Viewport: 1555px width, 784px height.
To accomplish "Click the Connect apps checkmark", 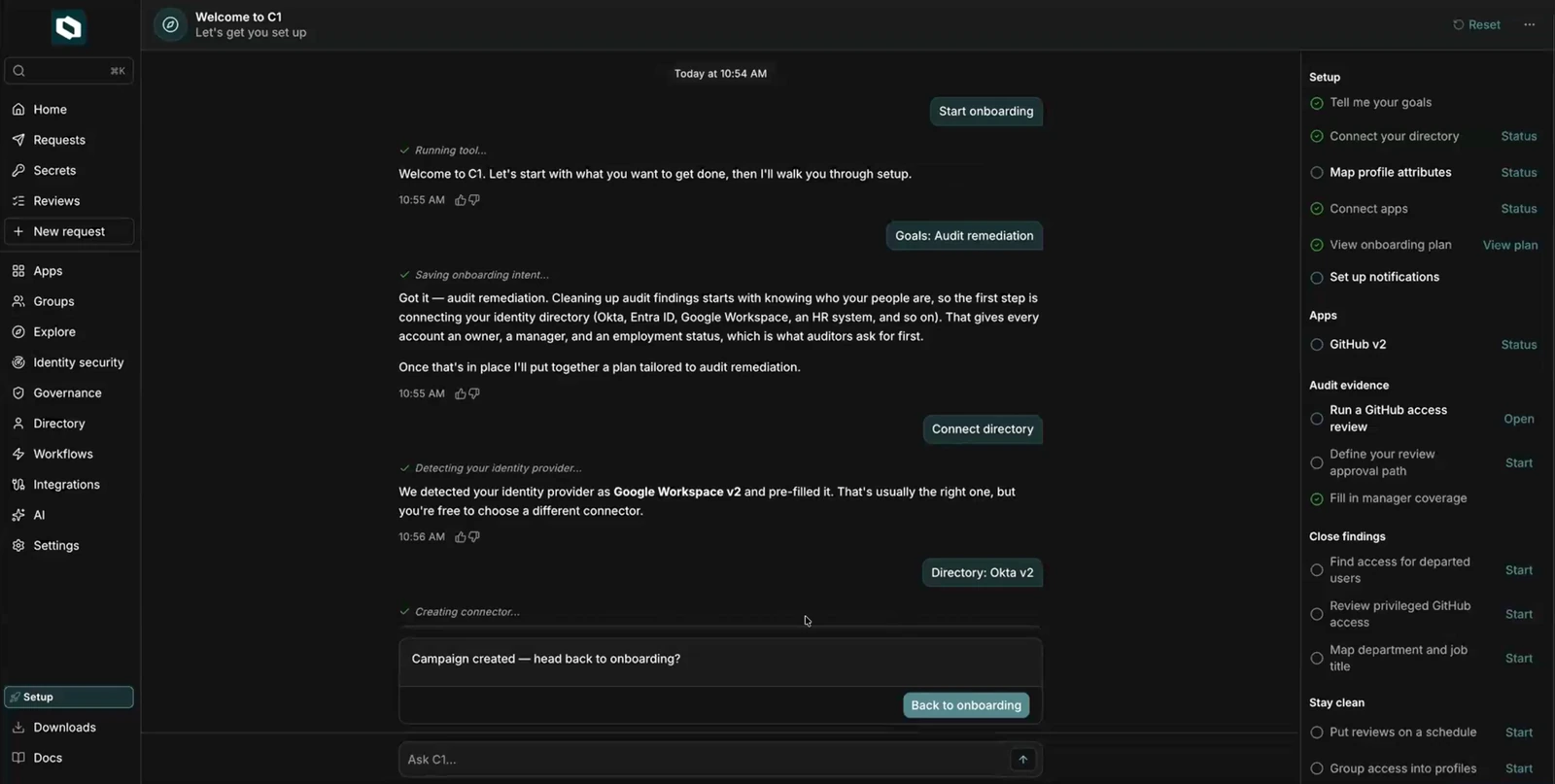I will tap(1317, 209).
